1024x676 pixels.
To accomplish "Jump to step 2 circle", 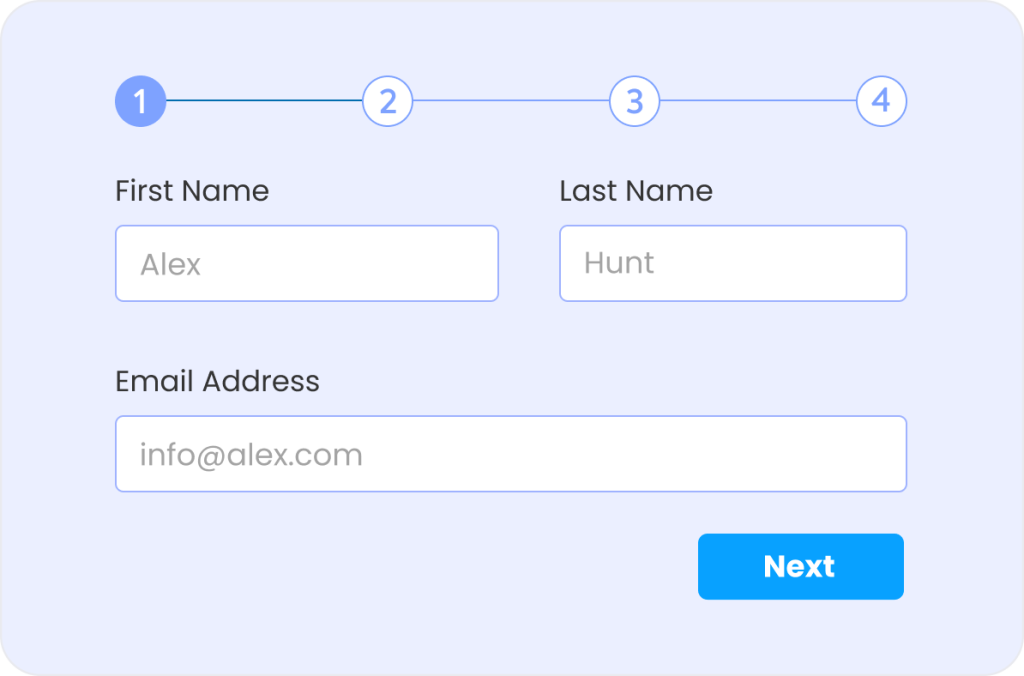I will (x=387, y=101).
